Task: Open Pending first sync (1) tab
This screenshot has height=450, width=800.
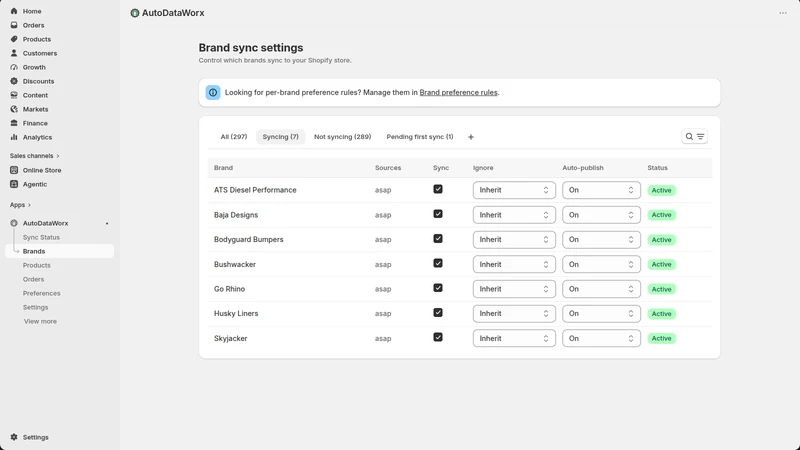Action: click(420, 137)
